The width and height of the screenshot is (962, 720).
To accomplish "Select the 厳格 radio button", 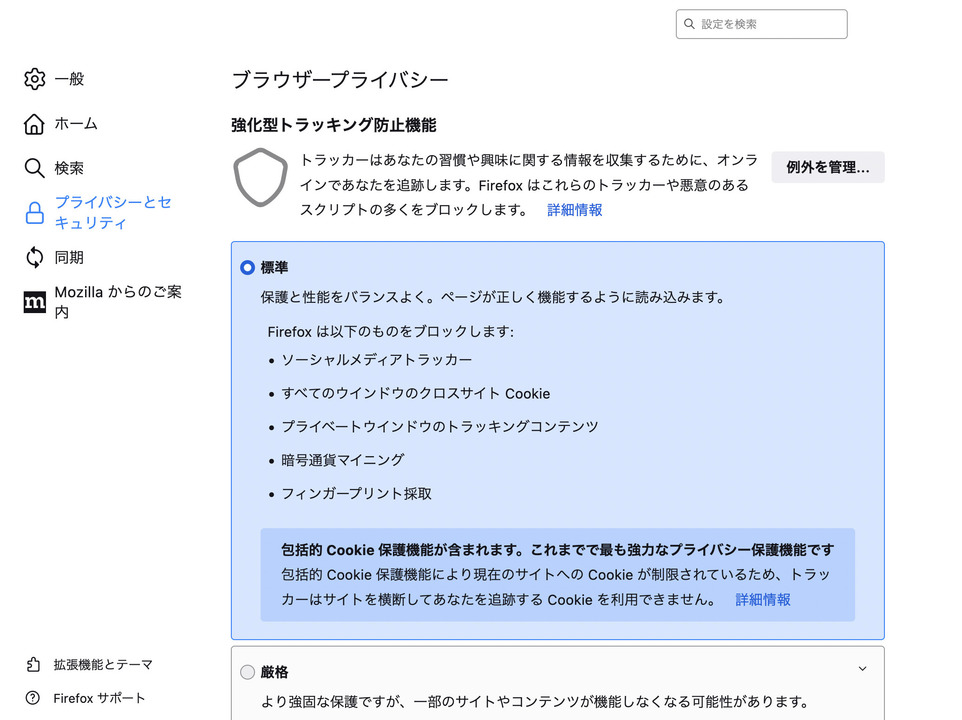I will pyautogui.click(x=247, y=672).
